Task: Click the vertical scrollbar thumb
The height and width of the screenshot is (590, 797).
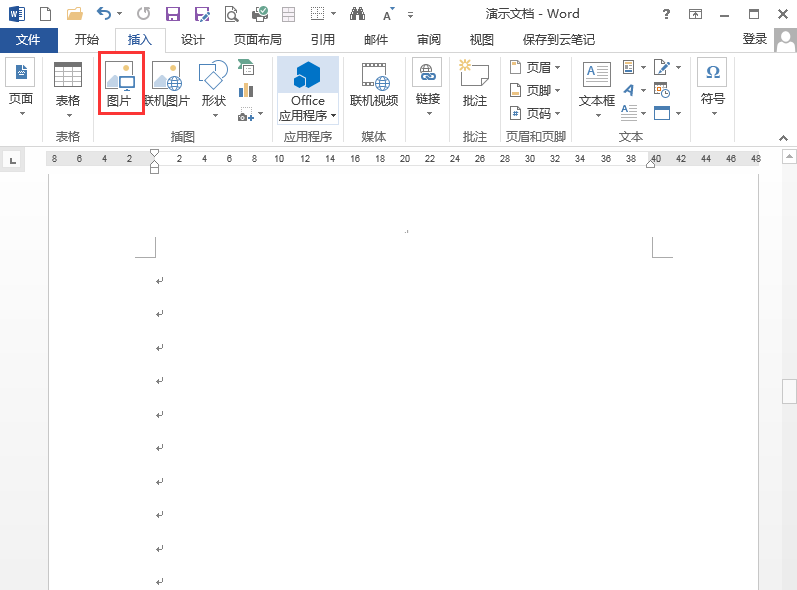Action: [x=789, y=391]
